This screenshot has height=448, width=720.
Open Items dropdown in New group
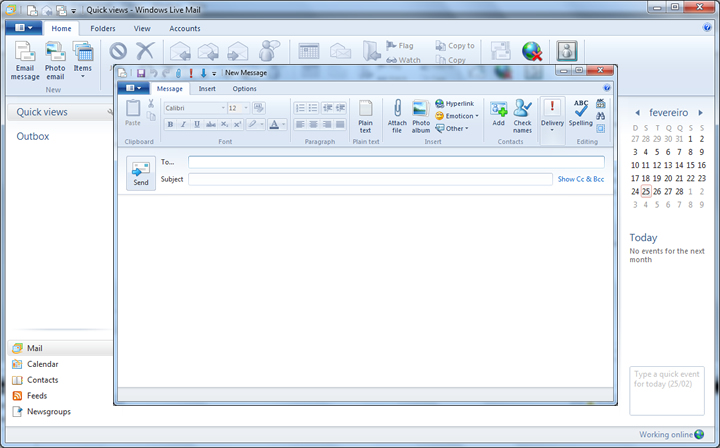point(83,60)
